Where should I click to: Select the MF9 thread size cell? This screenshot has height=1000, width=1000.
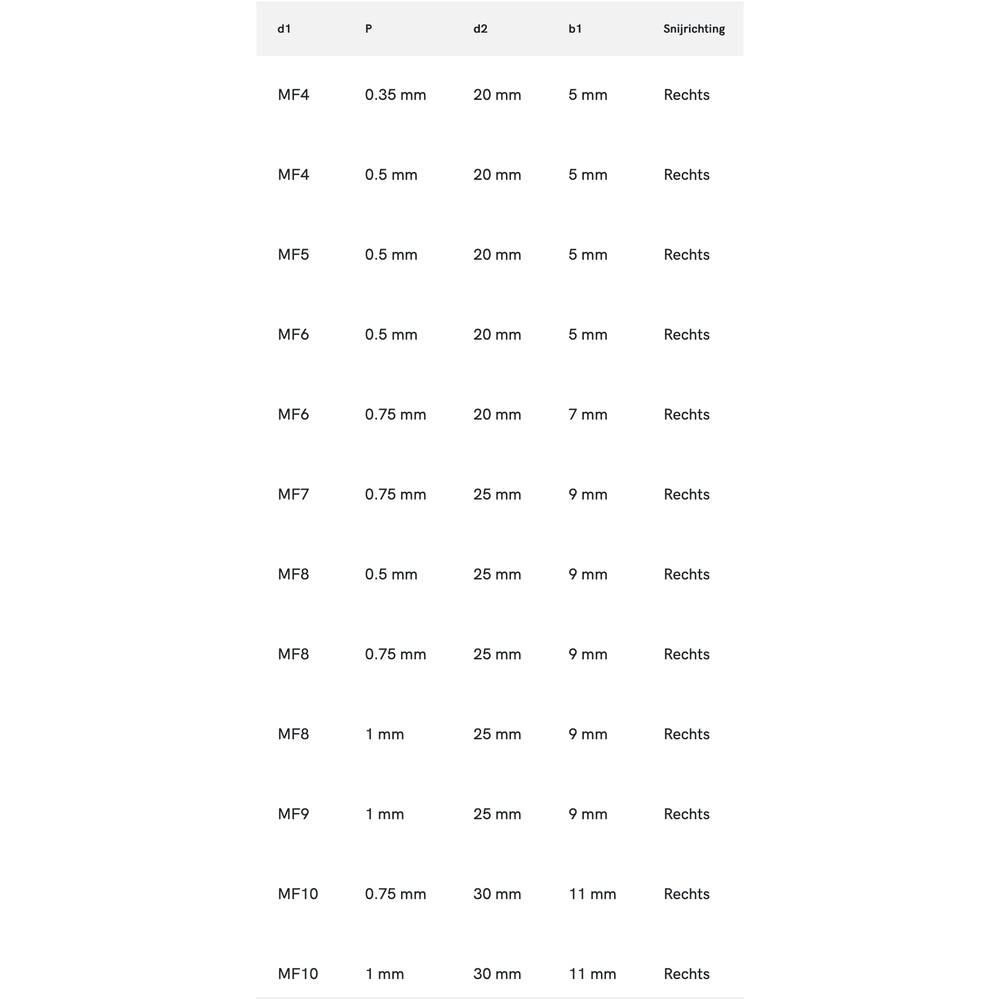pos(293,815)
